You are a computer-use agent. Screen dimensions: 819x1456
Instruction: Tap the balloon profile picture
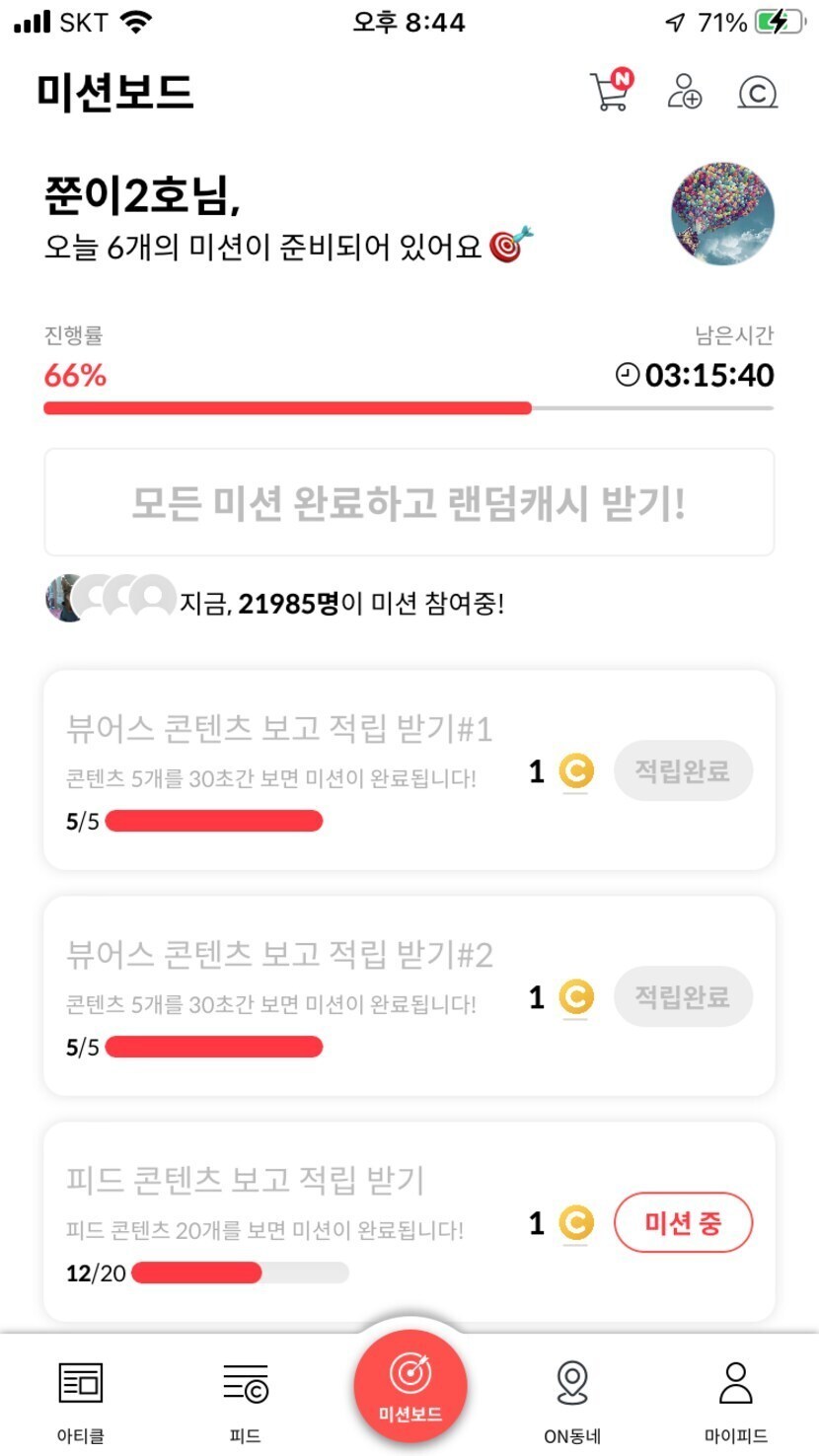click(x=722, y=215)
